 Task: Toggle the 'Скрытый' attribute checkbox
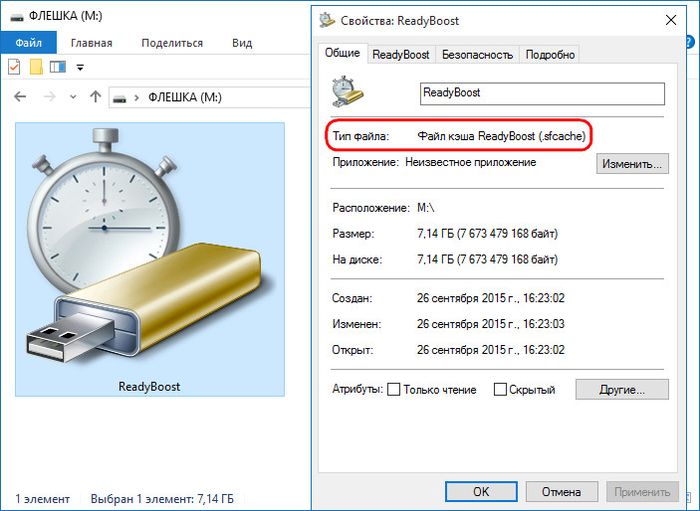coord(498,390)
